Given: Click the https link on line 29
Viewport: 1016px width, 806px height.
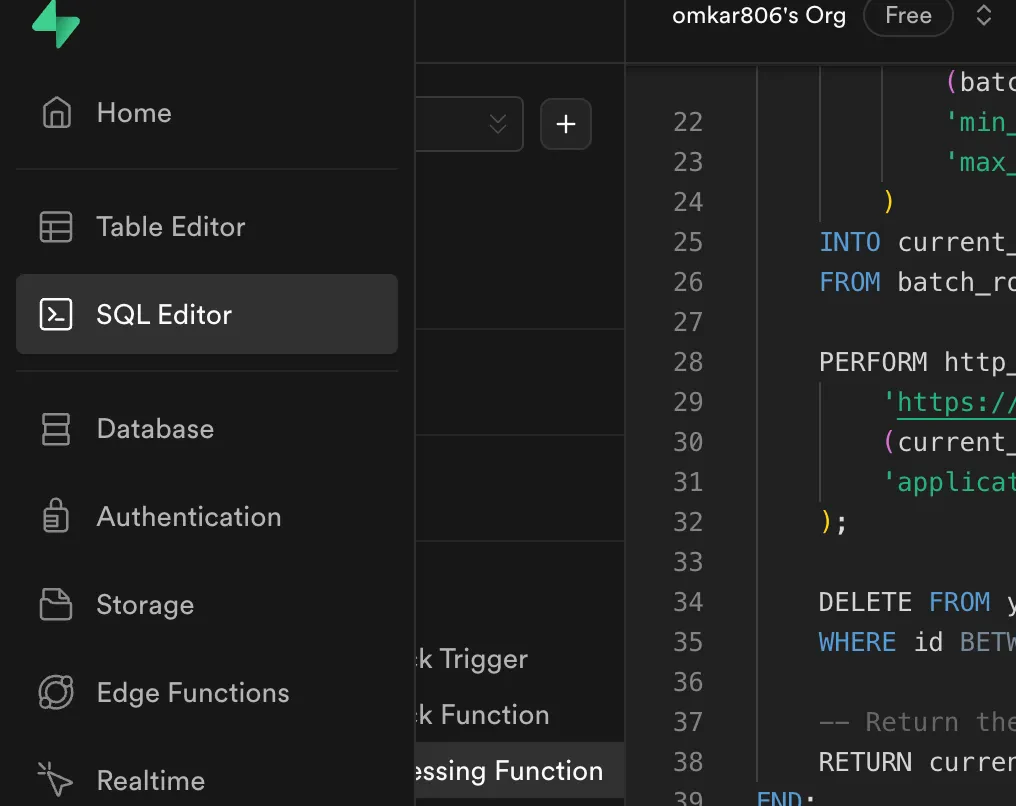Looking at the screenshot, I should coord(957,402).
